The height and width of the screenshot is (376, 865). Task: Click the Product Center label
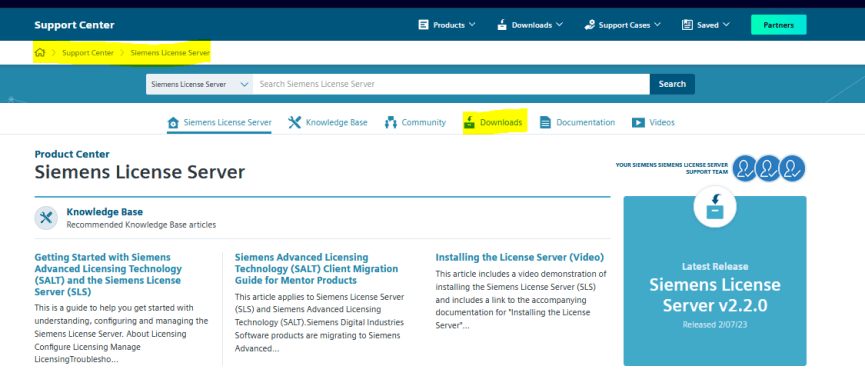[x=72, y=154]
